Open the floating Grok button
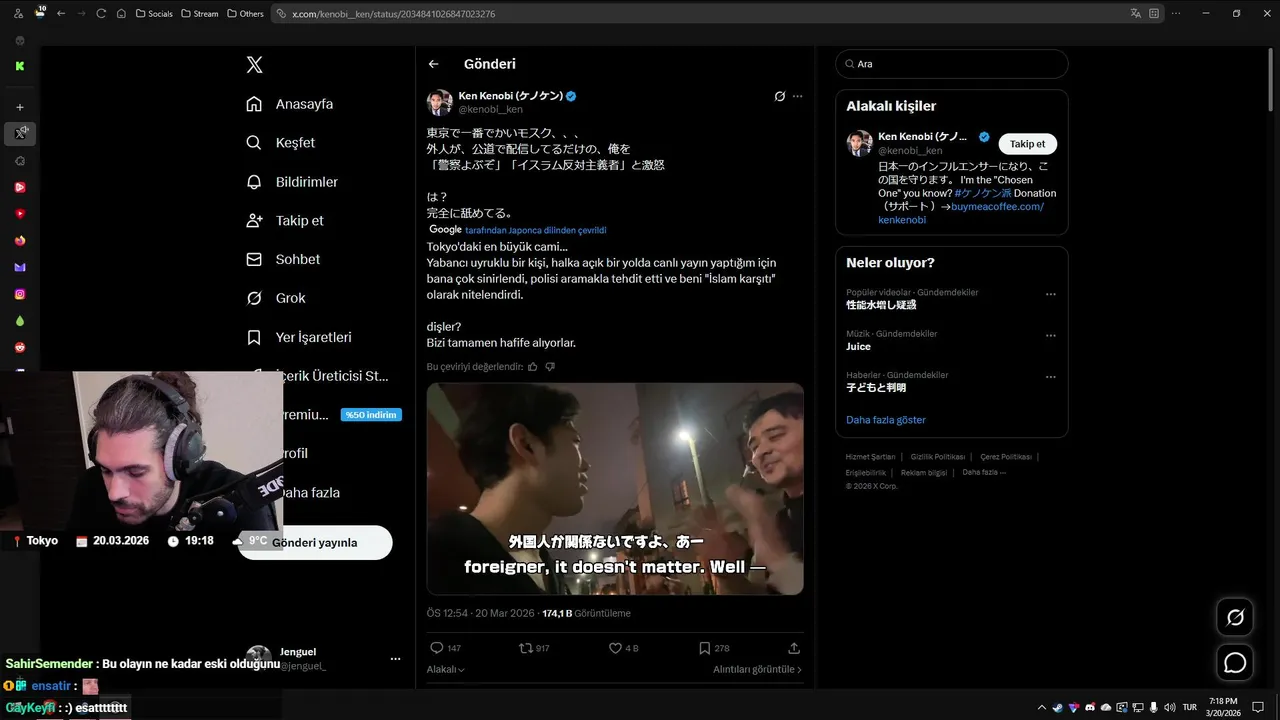This screenshot has height=720, width=1280. coord(1235,618)
